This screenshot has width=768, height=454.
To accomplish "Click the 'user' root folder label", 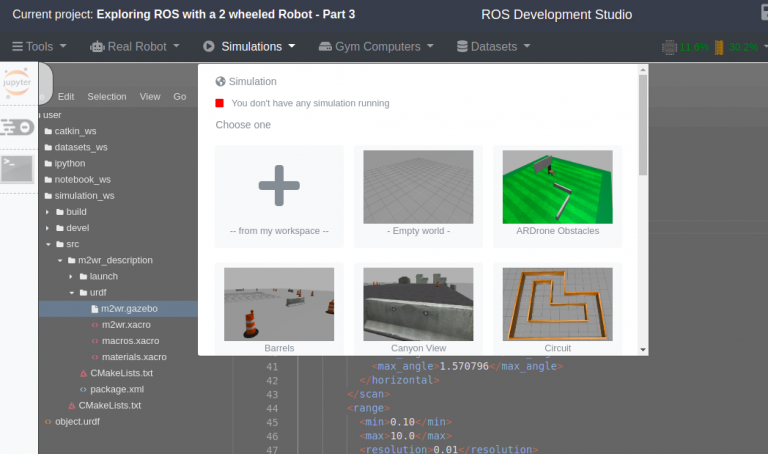I will coord(52,115).
